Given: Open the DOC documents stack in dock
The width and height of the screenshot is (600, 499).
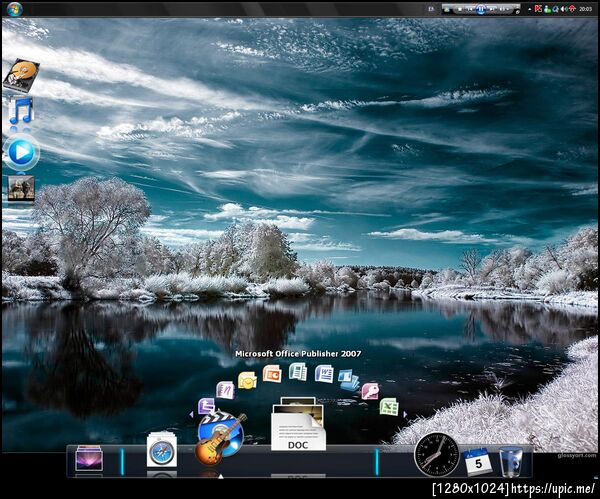Looking at the screenshot, I should (x=298, y=424).
